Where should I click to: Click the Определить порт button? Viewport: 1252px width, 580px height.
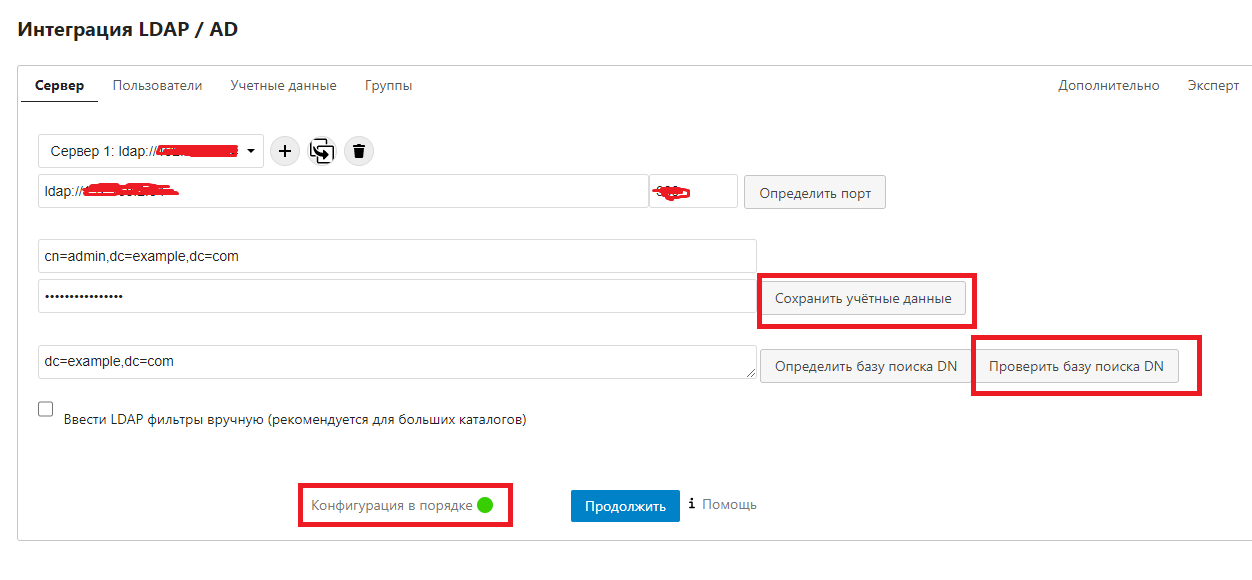pos(814,193)
